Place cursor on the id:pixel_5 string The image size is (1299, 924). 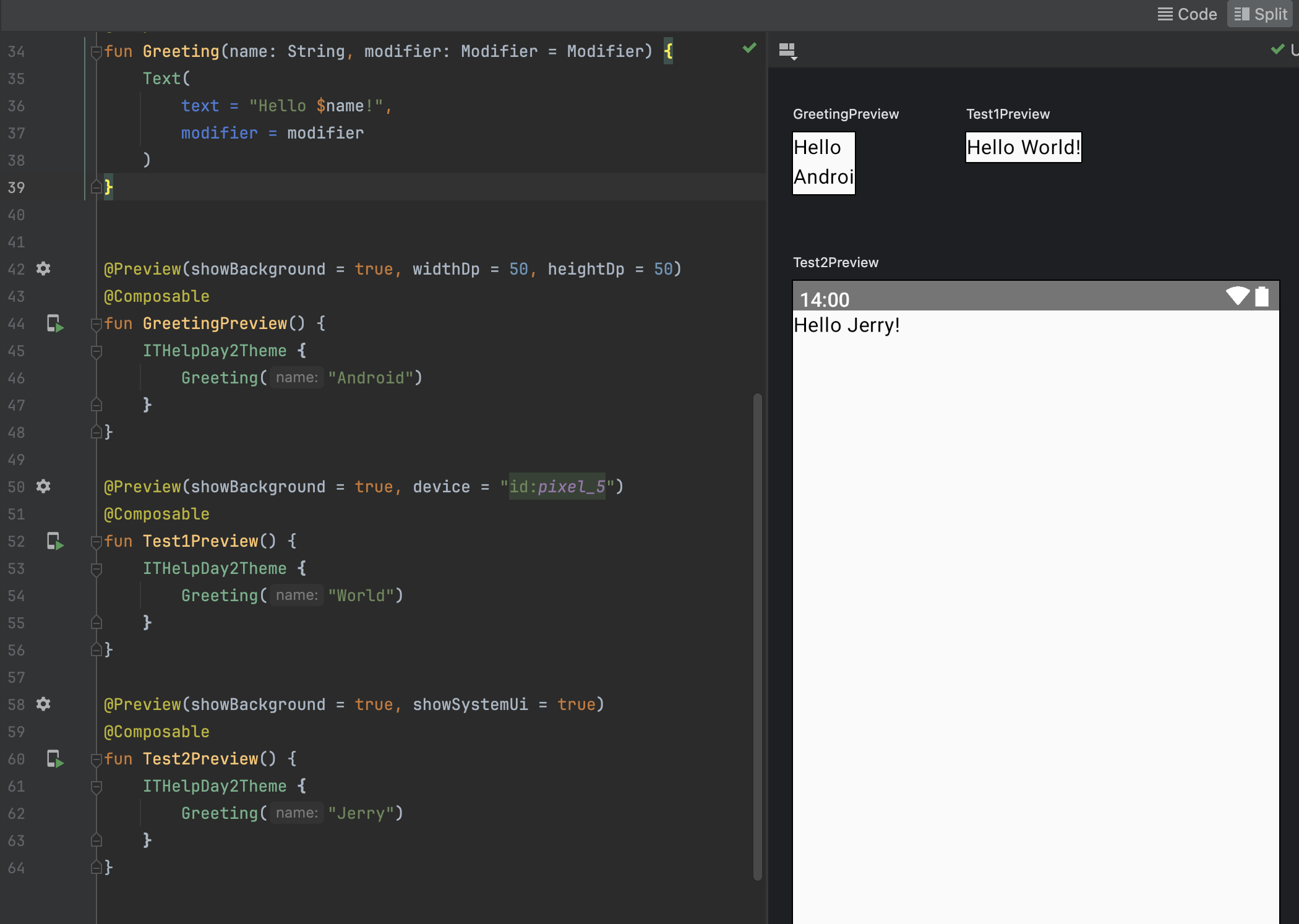pyautogui.click(x=557, y=487)
